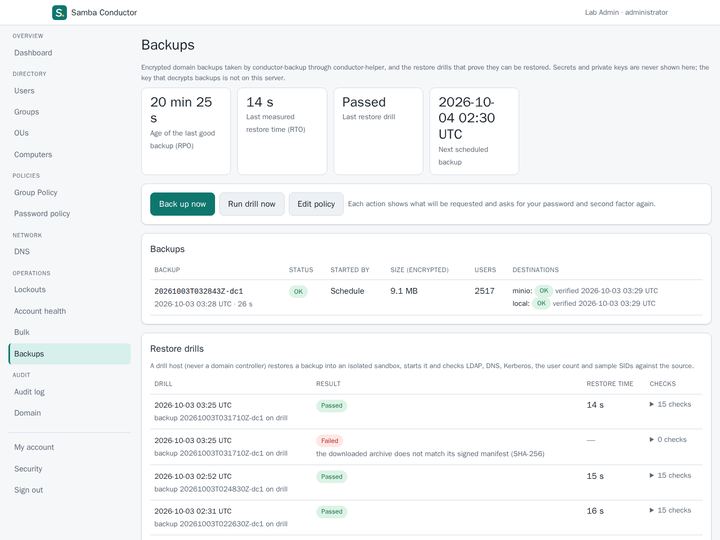This screenshot has width=720, height=540.
Task: Click Passed badge for 02:31 UTC drill
Action: point(332,512)
